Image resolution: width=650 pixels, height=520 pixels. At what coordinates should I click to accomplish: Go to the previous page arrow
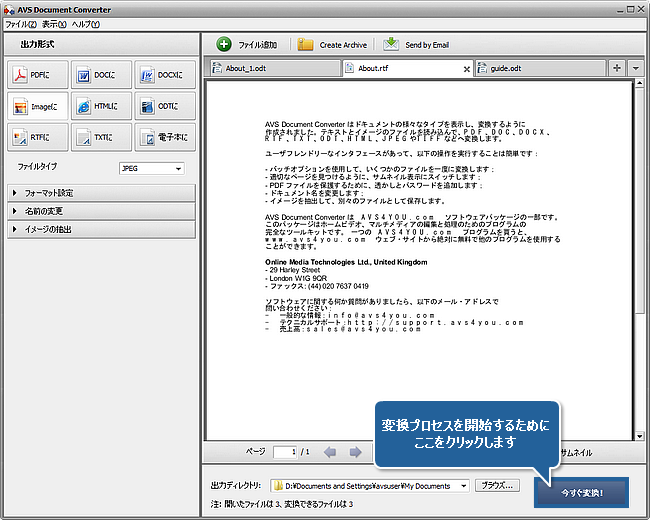[330, 452]
